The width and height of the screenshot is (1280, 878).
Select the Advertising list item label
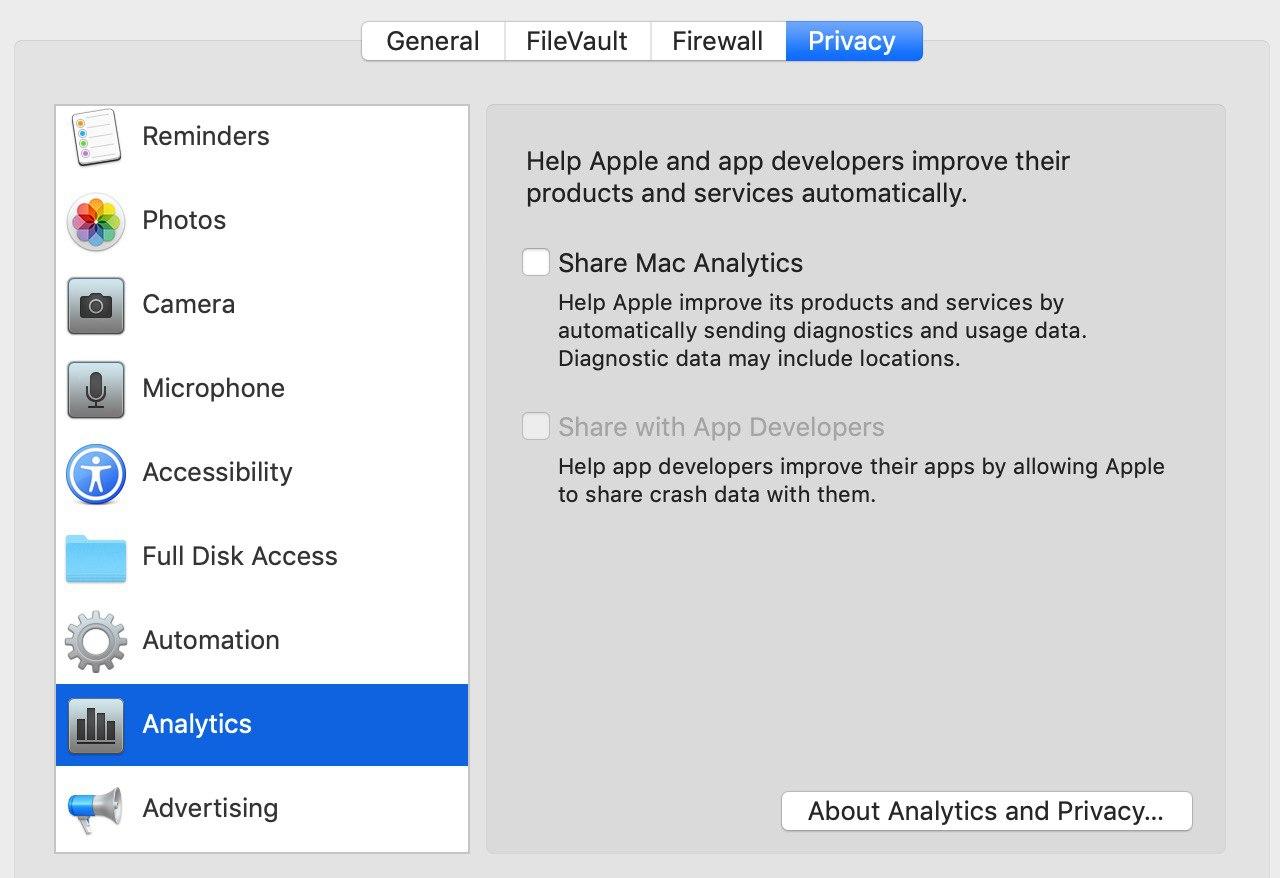[210, 808]
